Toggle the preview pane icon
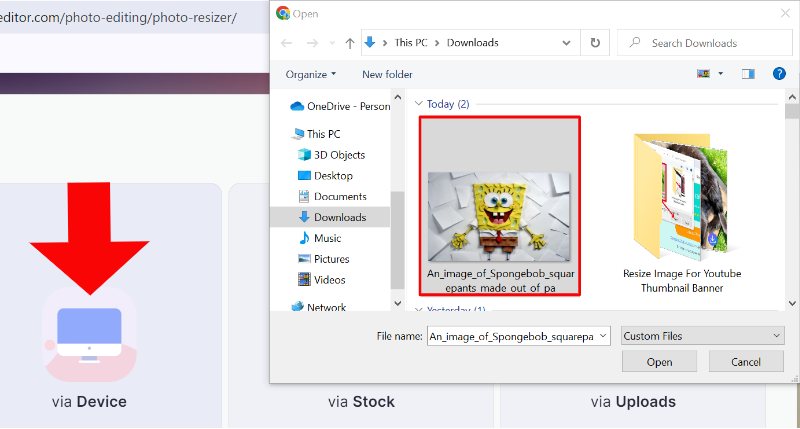Screen dimensions: 800x429 tap(748, 74)
